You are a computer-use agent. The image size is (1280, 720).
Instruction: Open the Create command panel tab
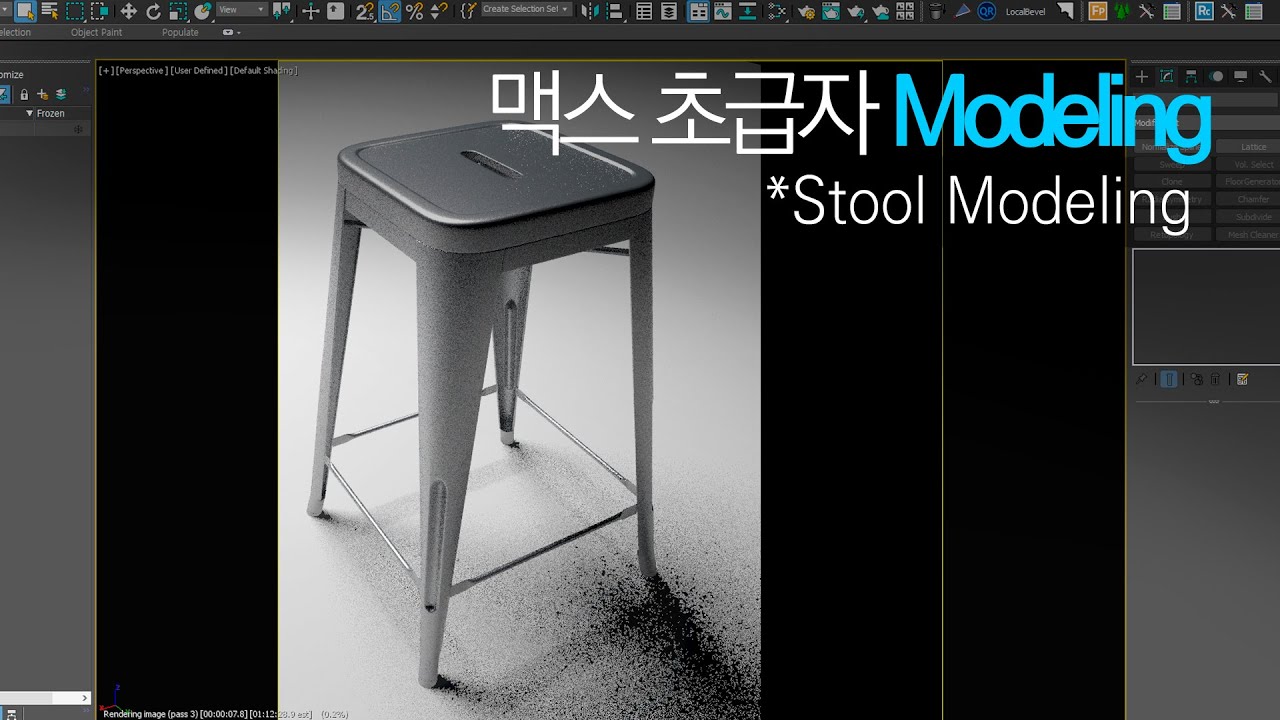[1141, 76]
